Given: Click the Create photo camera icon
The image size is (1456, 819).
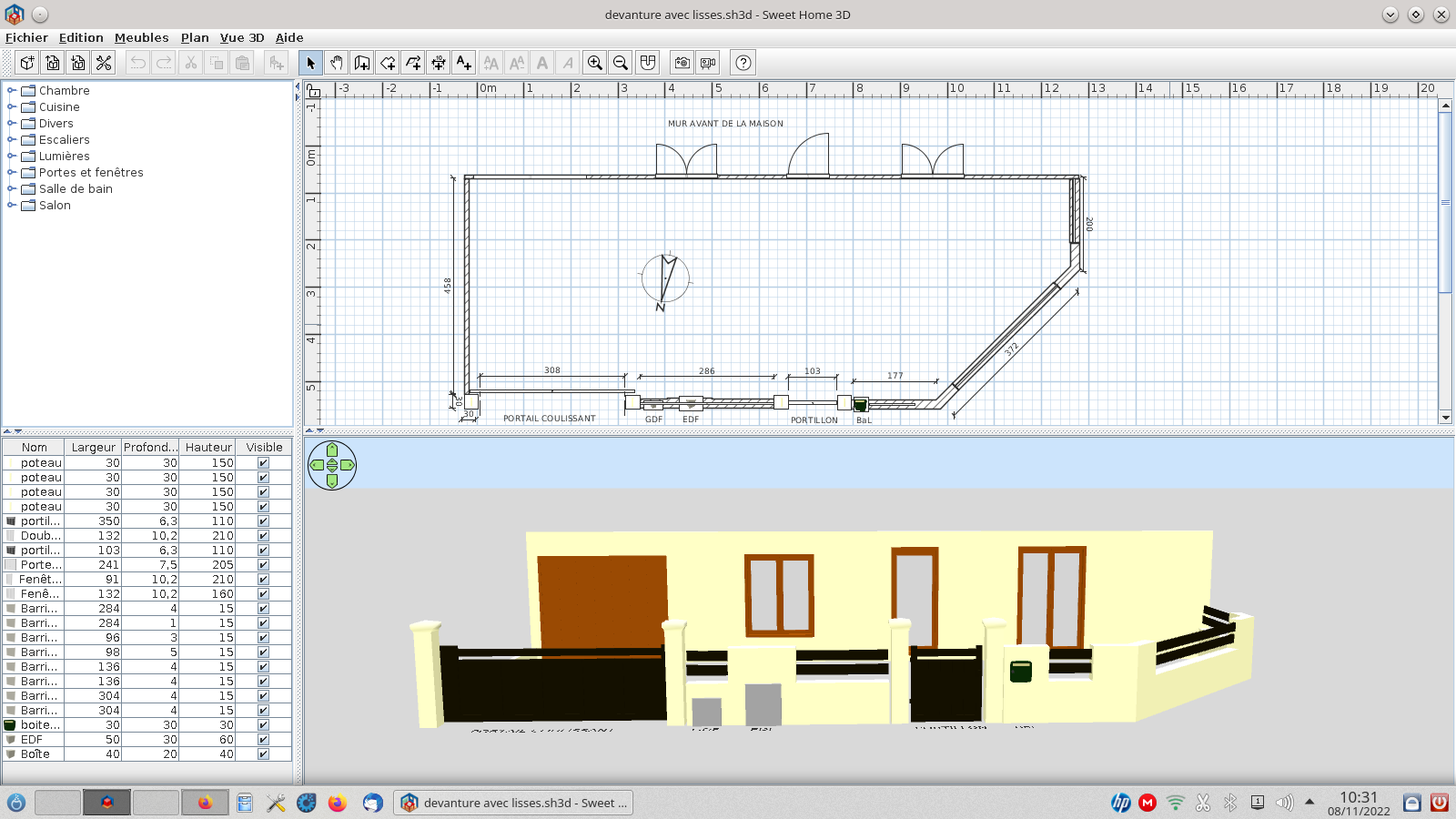Looking at the screenshot, I should coord(682,63).
